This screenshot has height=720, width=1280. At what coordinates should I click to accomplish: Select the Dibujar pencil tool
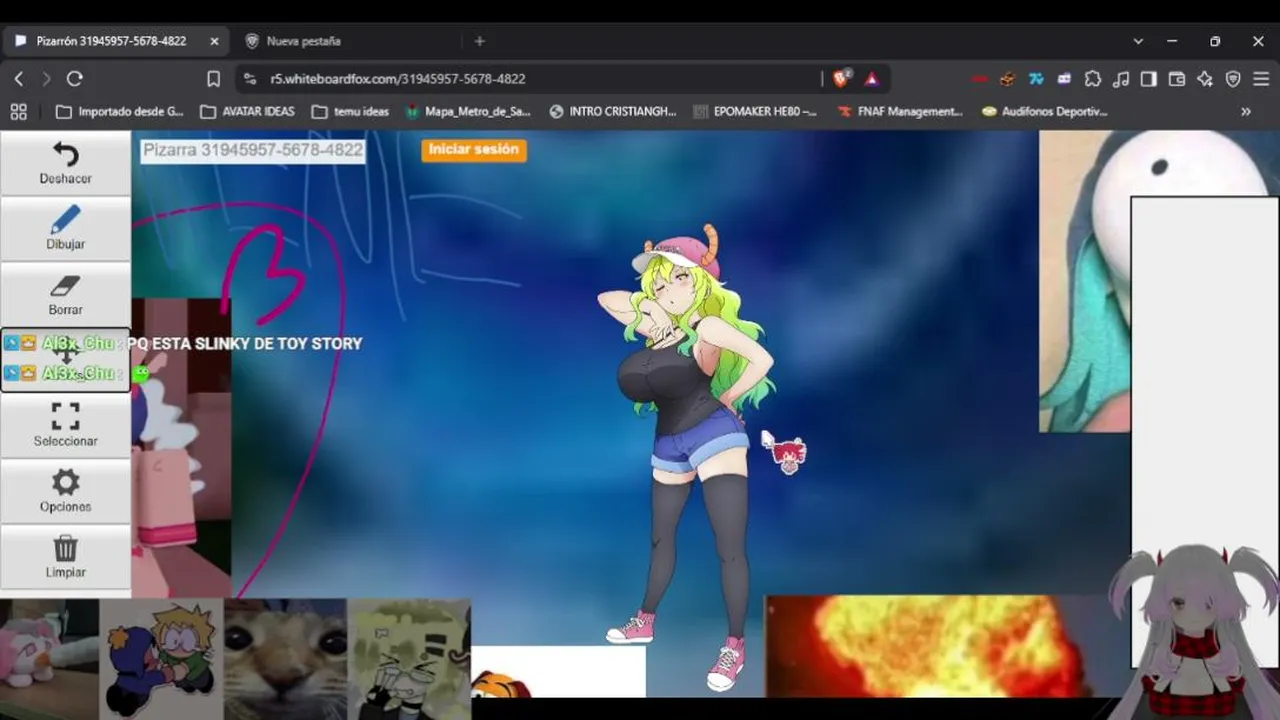[65, 229]
